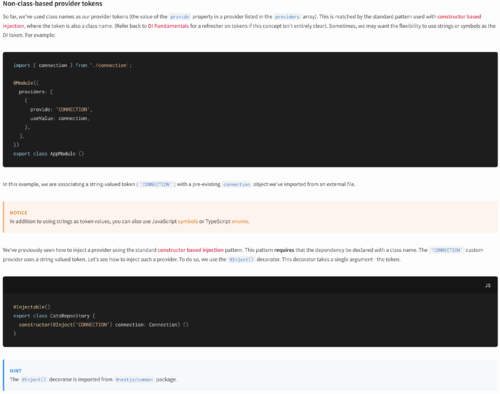Image resolution: width=500 pixels, height=394 pixels.
Task: Click the constructor line in CatsRepository code
Action: [103, 325]
